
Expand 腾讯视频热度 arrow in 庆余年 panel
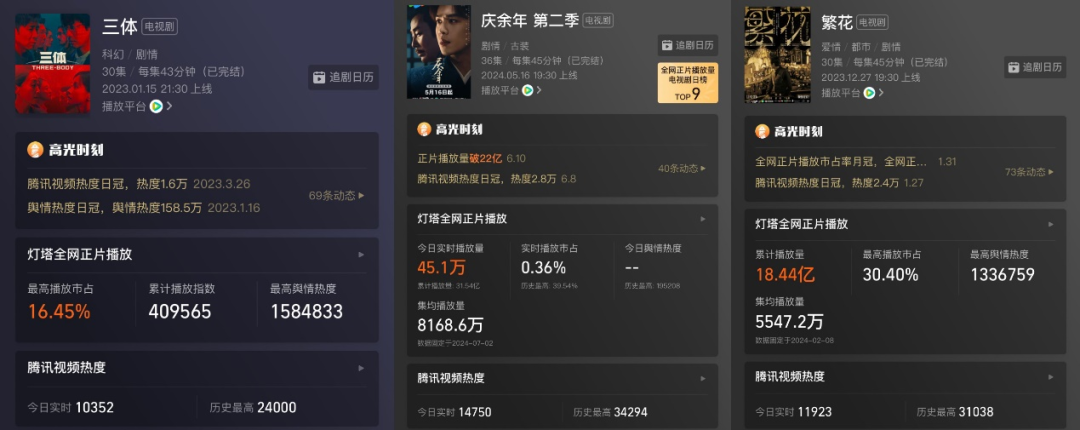pyautogui.click(x=703, y=378)
